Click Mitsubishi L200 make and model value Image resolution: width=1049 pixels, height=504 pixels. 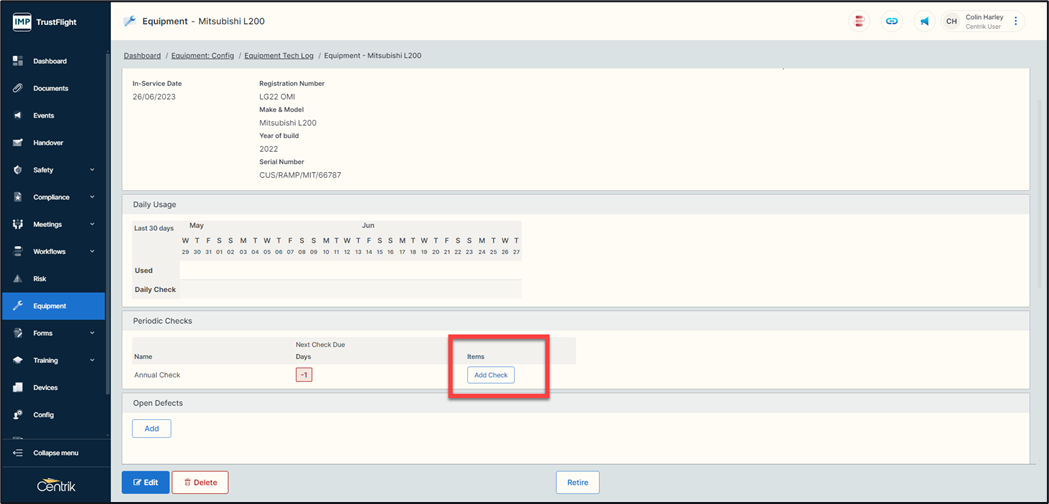pyautogui.click(x=288, y=123)
